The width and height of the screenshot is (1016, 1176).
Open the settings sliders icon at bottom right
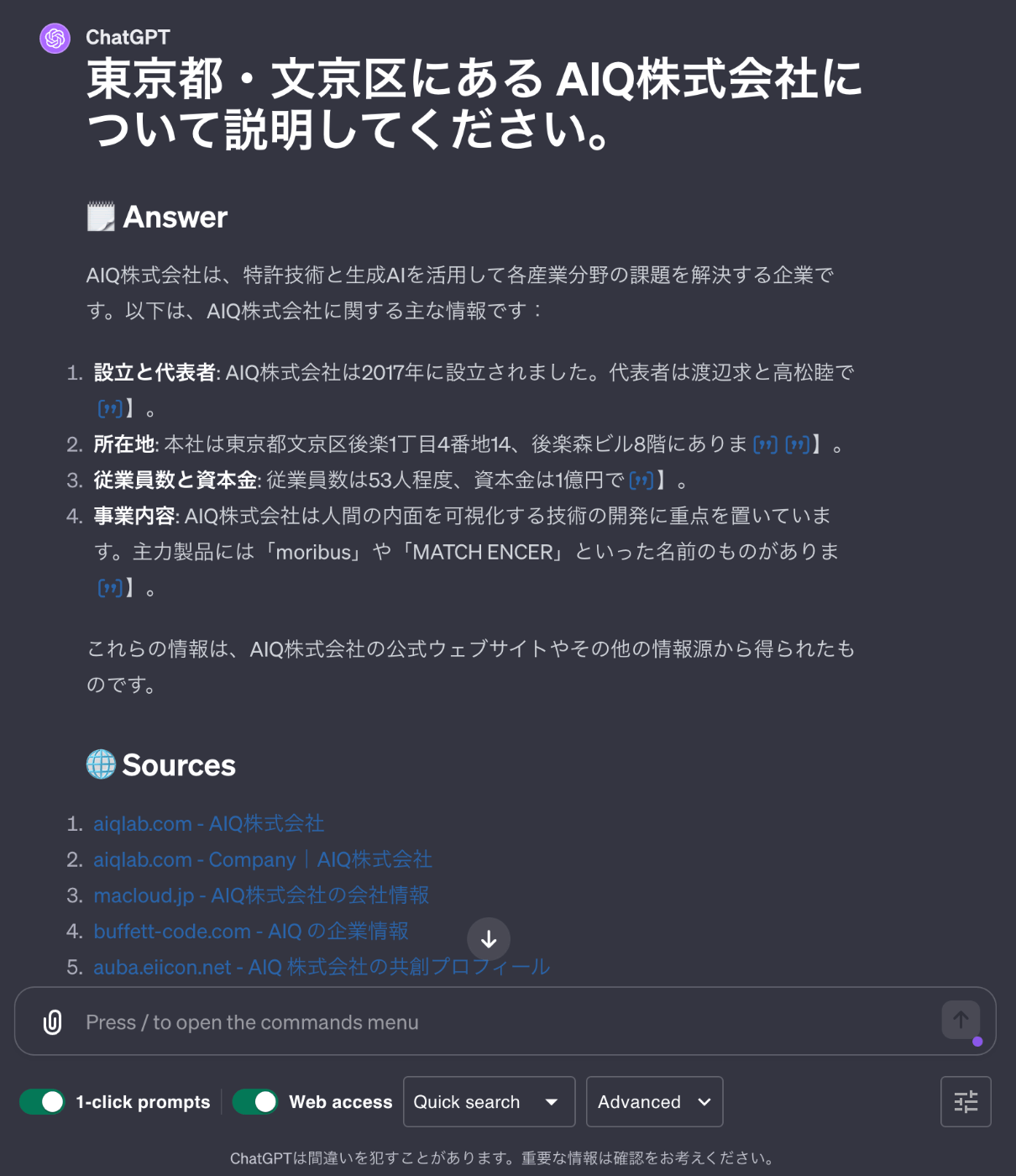(x=966, y=1101)
